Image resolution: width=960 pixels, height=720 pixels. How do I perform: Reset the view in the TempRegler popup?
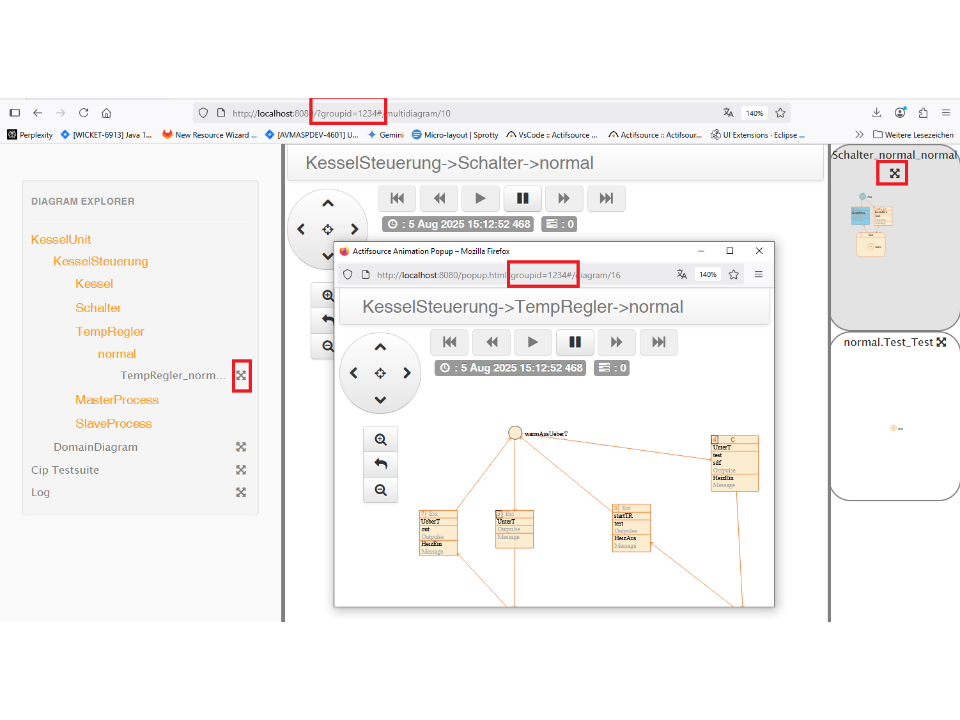(381, 464)
